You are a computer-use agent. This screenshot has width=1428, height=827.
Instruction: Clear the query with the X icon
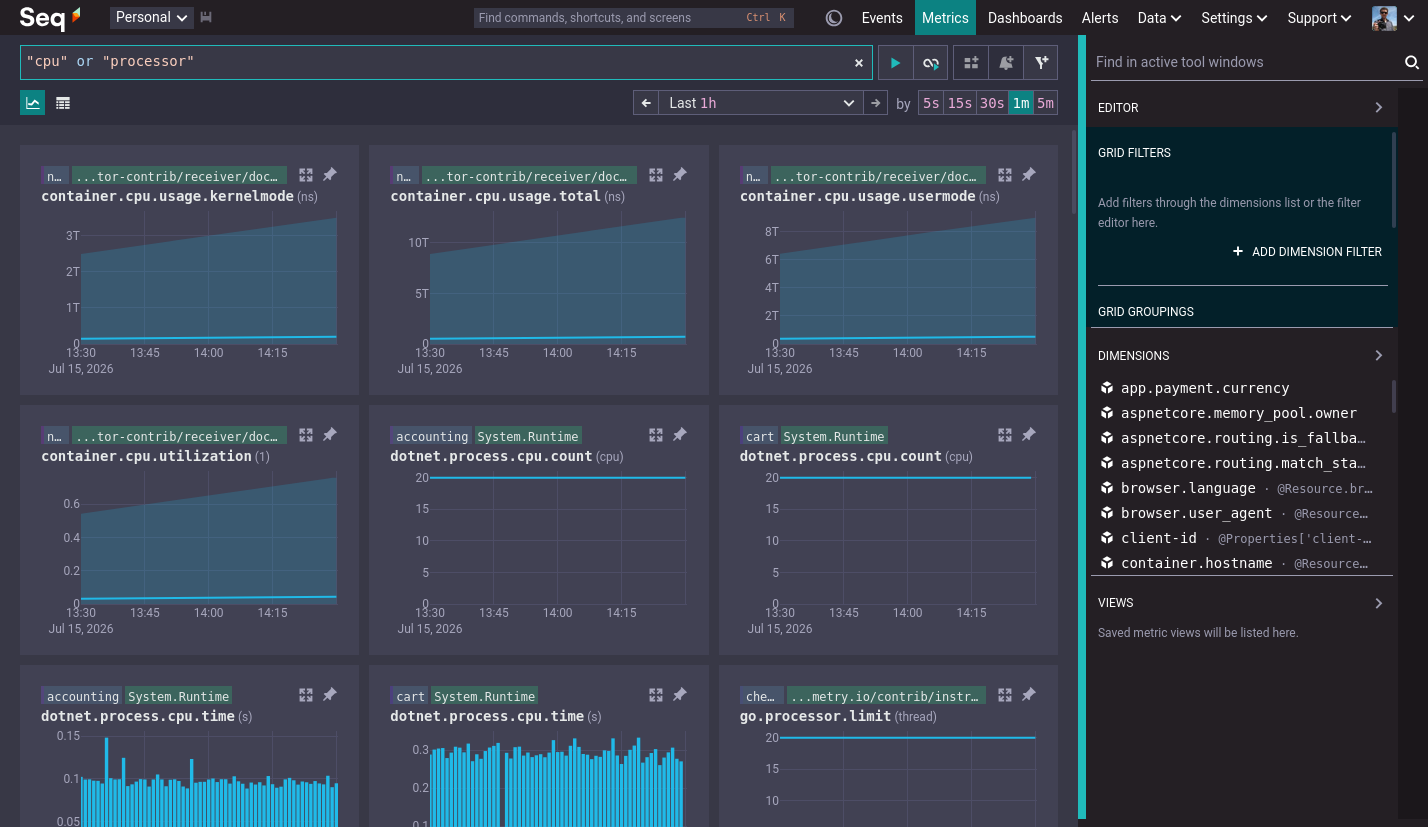click(858, 63)
